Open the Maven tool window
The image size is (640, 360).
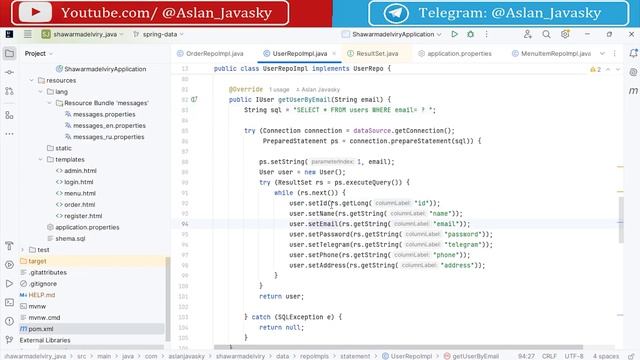(633, 91)
